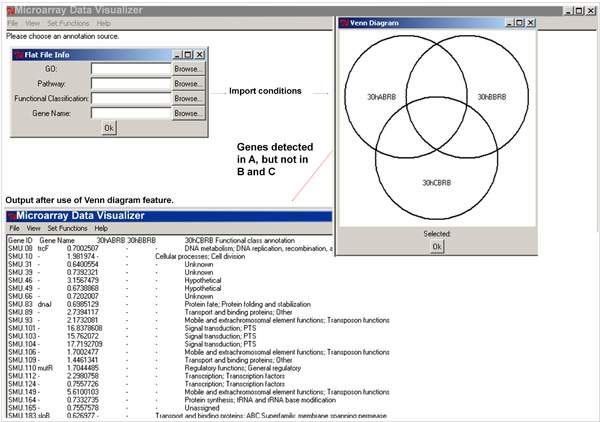Browse for a GO annotation file

coord(187,69)
